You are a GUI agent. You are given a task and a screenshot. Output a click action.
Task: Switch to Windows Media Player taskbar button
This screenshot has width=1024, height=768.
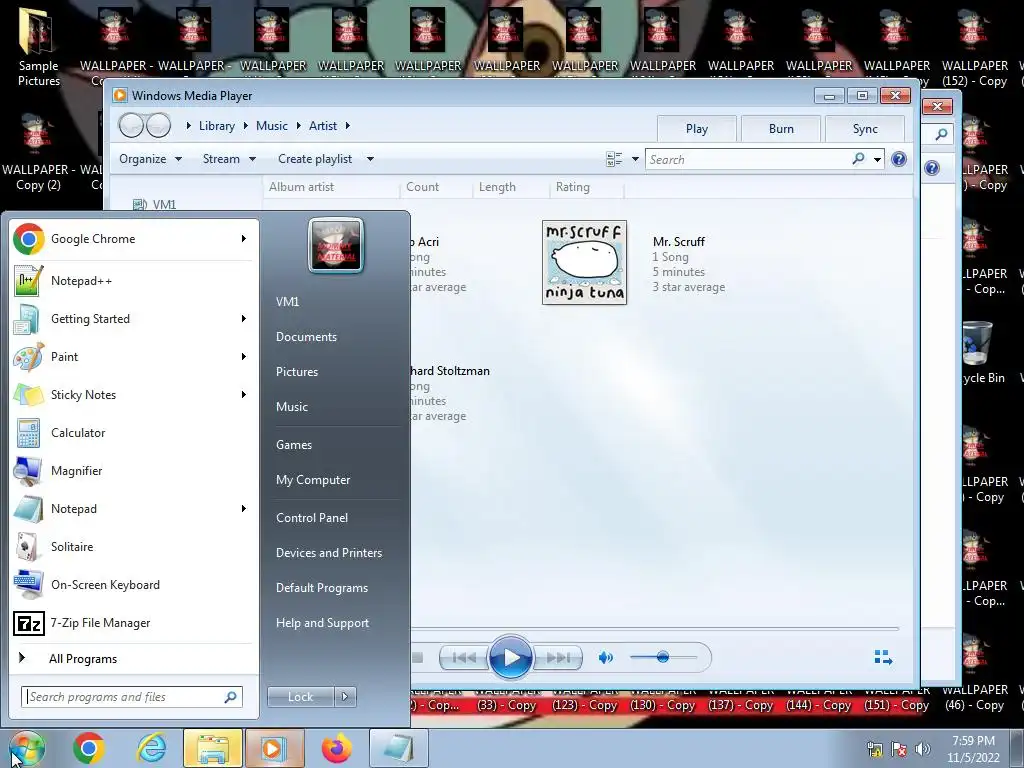pyautogui.click(x=274, y=748)
